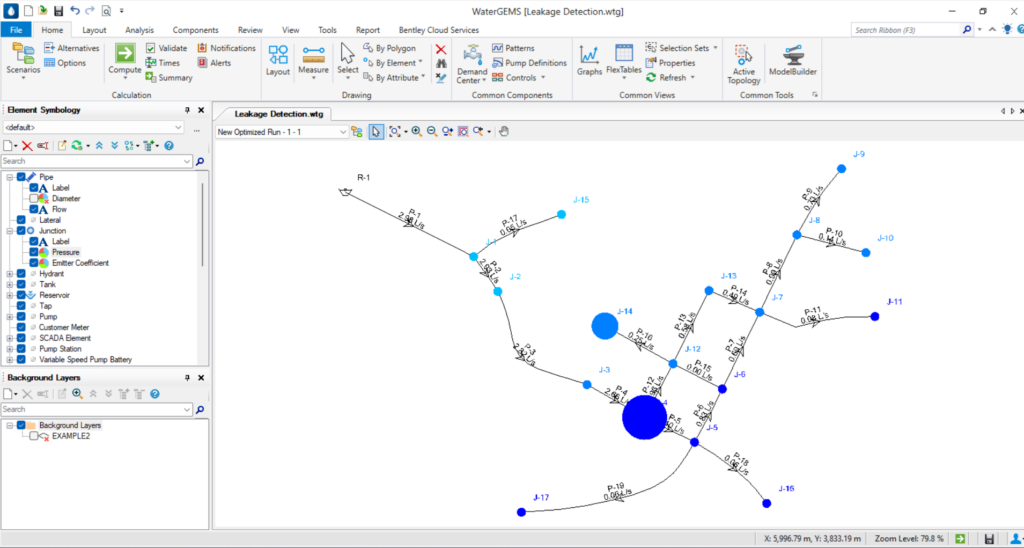The image size is (1024, 548).
Task: Click the red X delete icon in Drawing group
Action: 441,49
